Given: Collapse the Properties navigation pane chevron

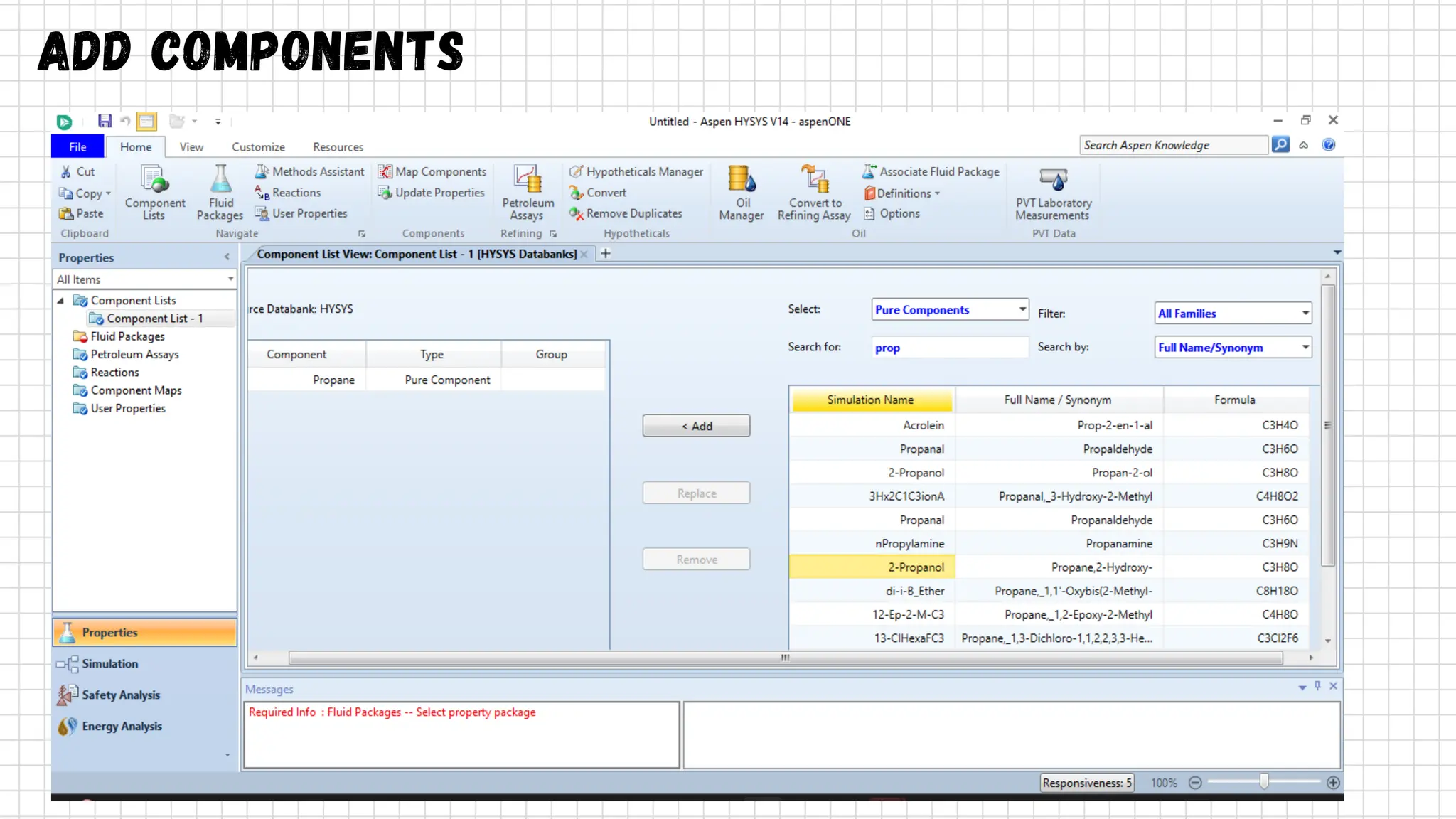Looking at the screenshot, I should [x=227, y=257].
